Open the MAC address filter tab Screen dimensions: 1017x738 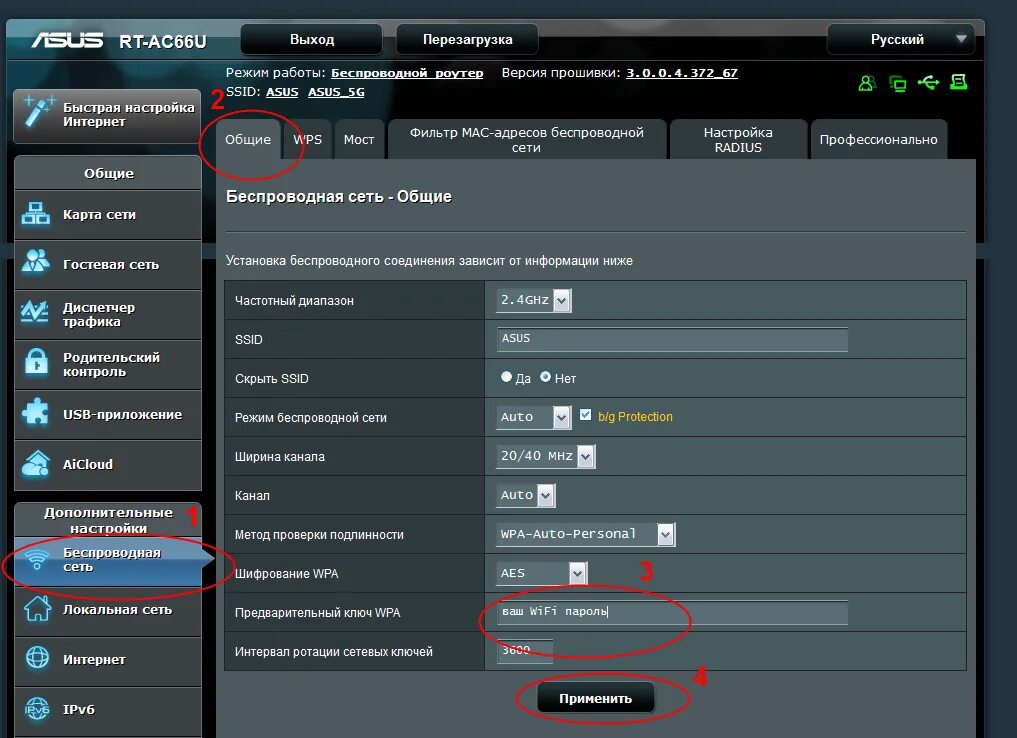tap(527, 139)
